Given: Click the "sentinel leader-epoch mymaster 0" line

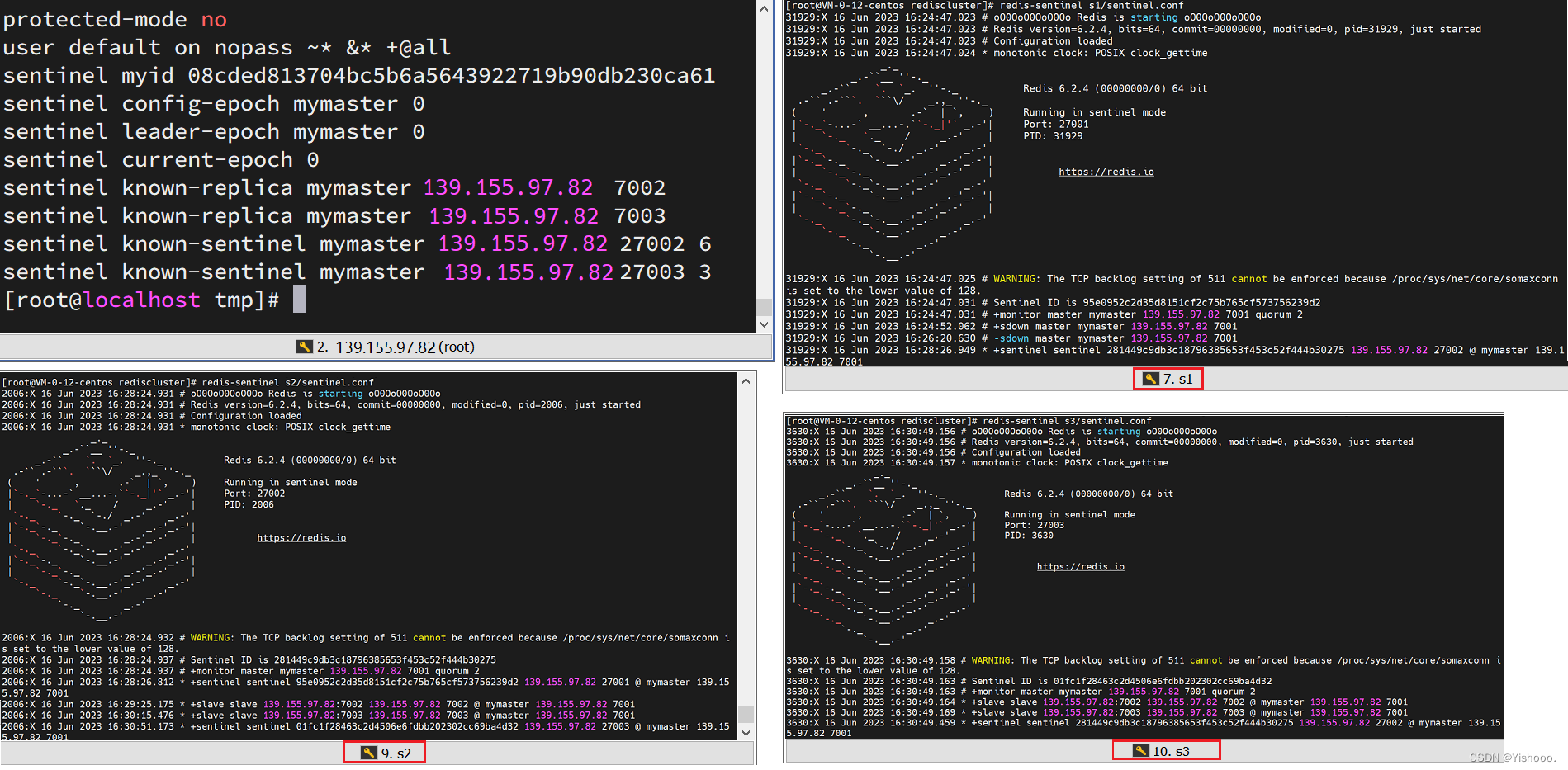Looking at the screenshot, I should [x=214, y=131].
